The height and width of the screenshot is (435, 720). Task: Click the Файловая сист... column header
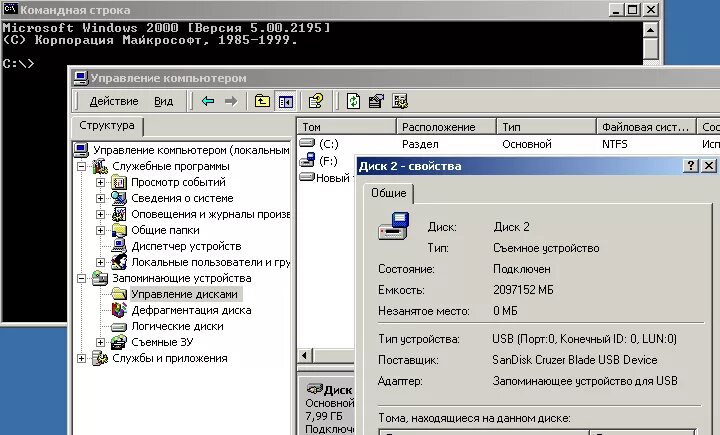tap(646, 127)
